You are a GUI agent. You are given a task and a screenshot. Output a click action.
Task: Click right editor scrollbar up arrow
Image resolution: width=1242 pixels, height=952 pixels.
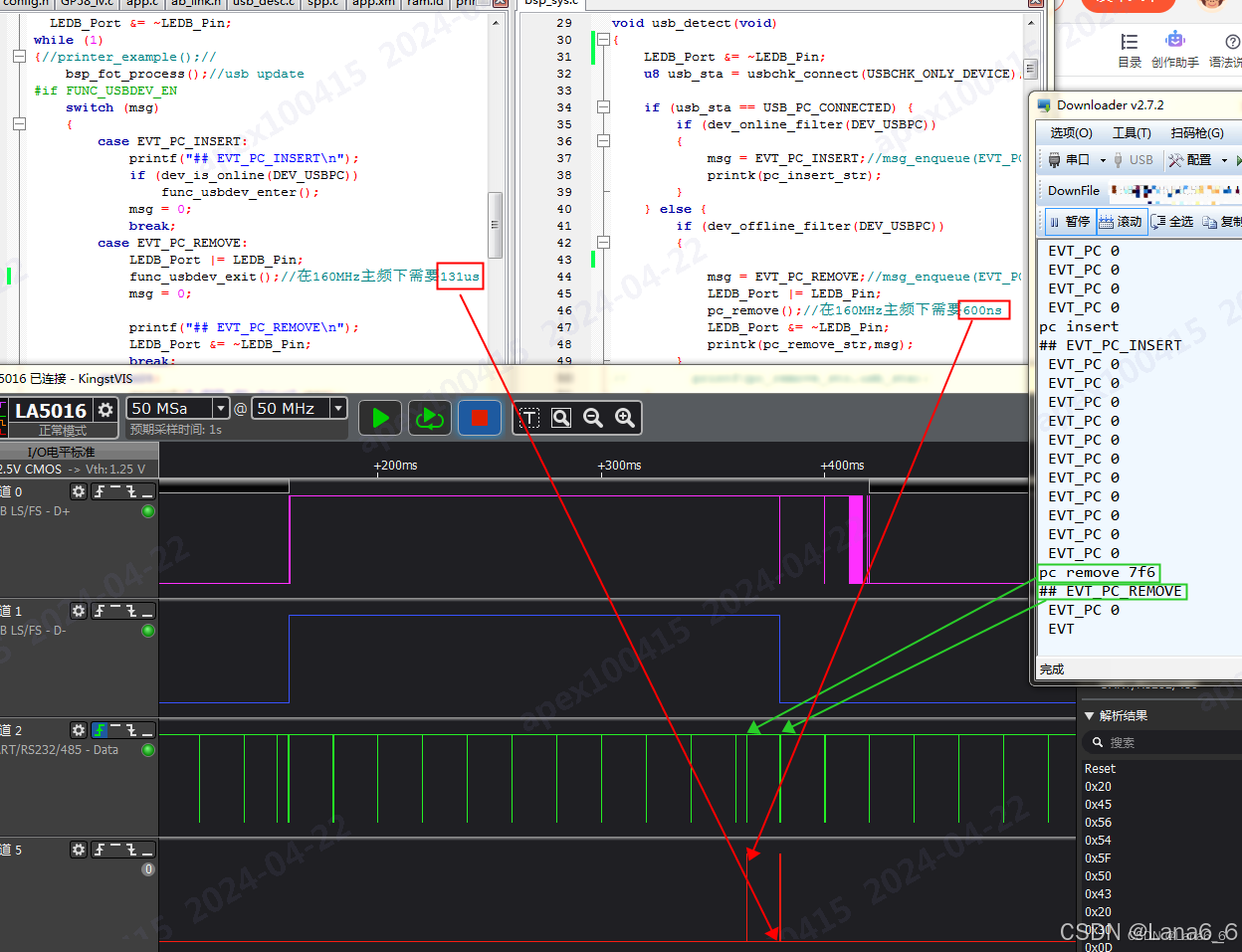tap(1031, 23)
